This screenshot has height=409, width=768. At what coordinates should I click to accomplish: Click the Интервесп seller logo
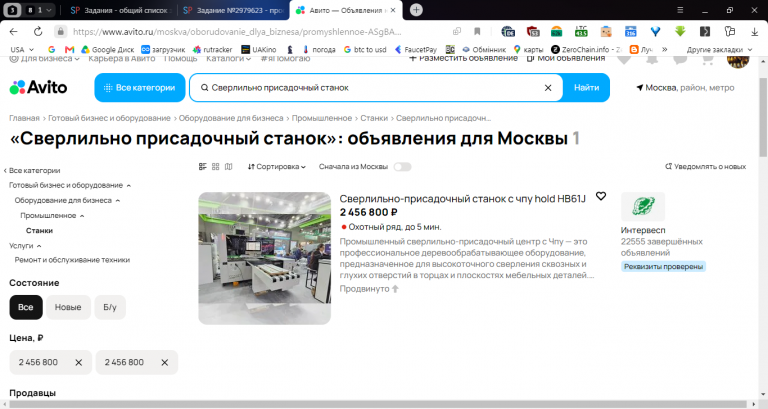pos(643,207)
